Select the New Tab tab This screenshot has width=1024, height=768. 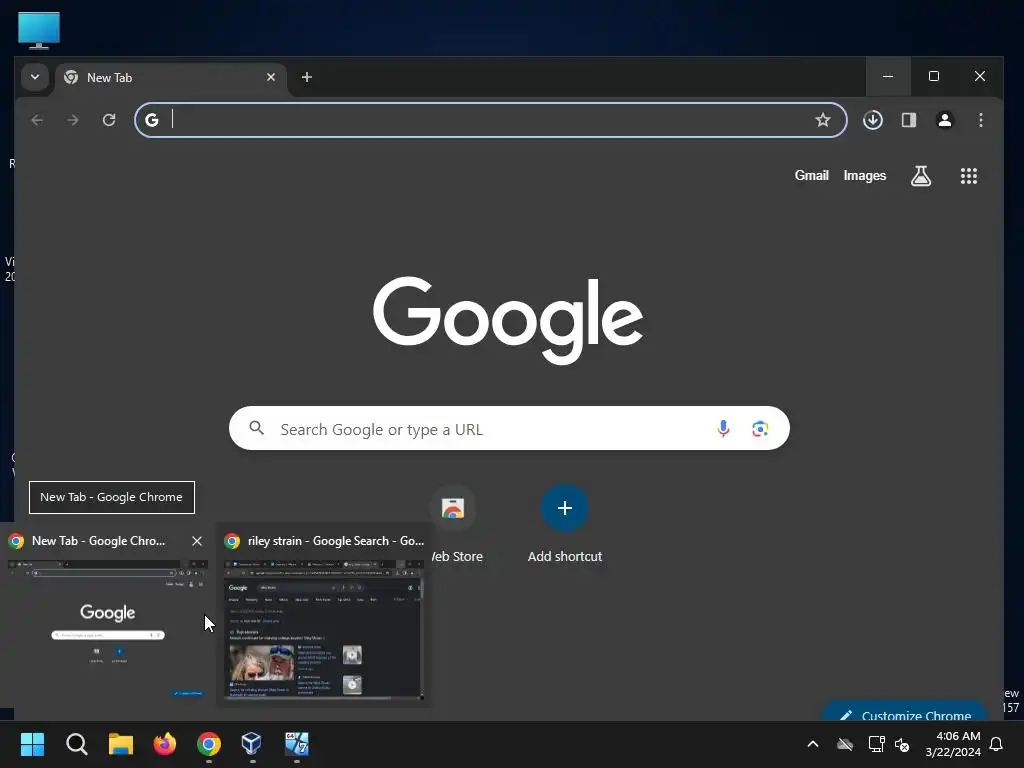(x=171, y=78)
